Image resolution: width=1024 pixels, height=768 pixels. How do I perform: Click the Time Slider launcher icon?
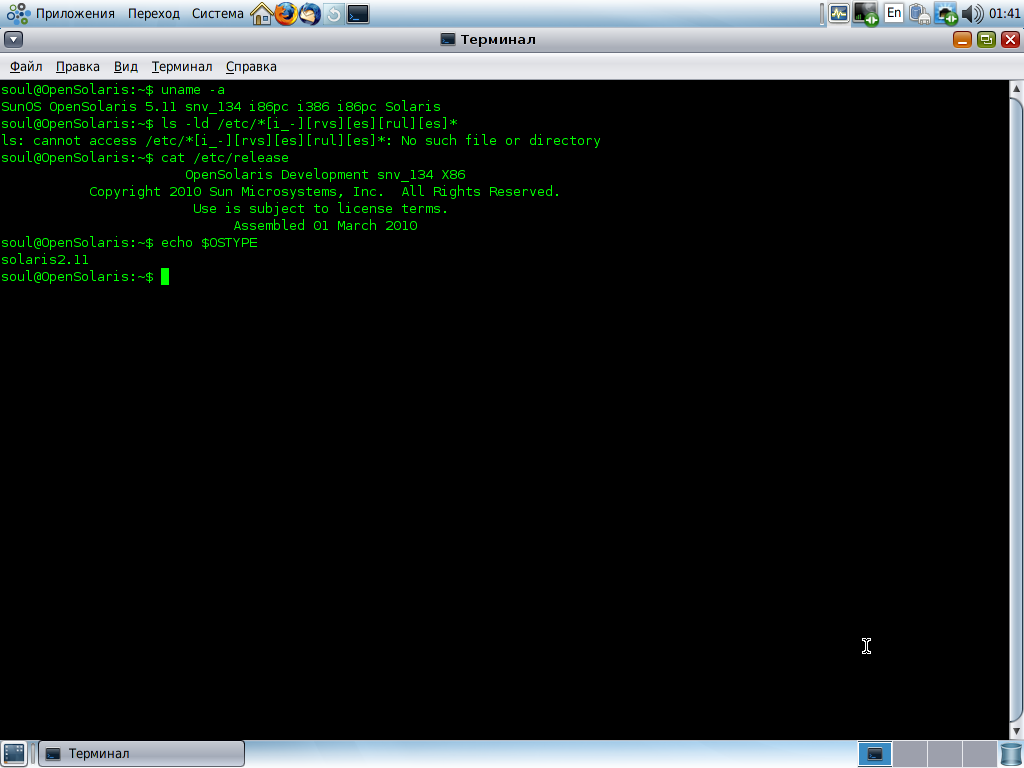click(x=334, y=14)
